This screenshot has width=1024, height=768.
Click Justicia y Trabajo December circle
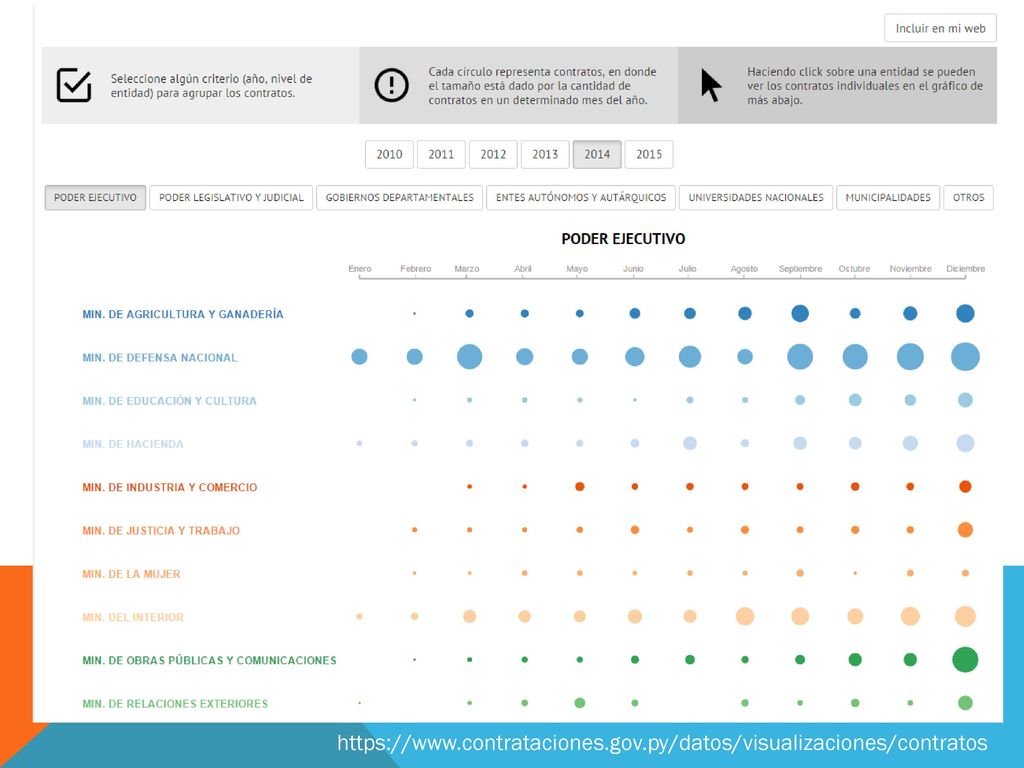(x=965, y=530)
